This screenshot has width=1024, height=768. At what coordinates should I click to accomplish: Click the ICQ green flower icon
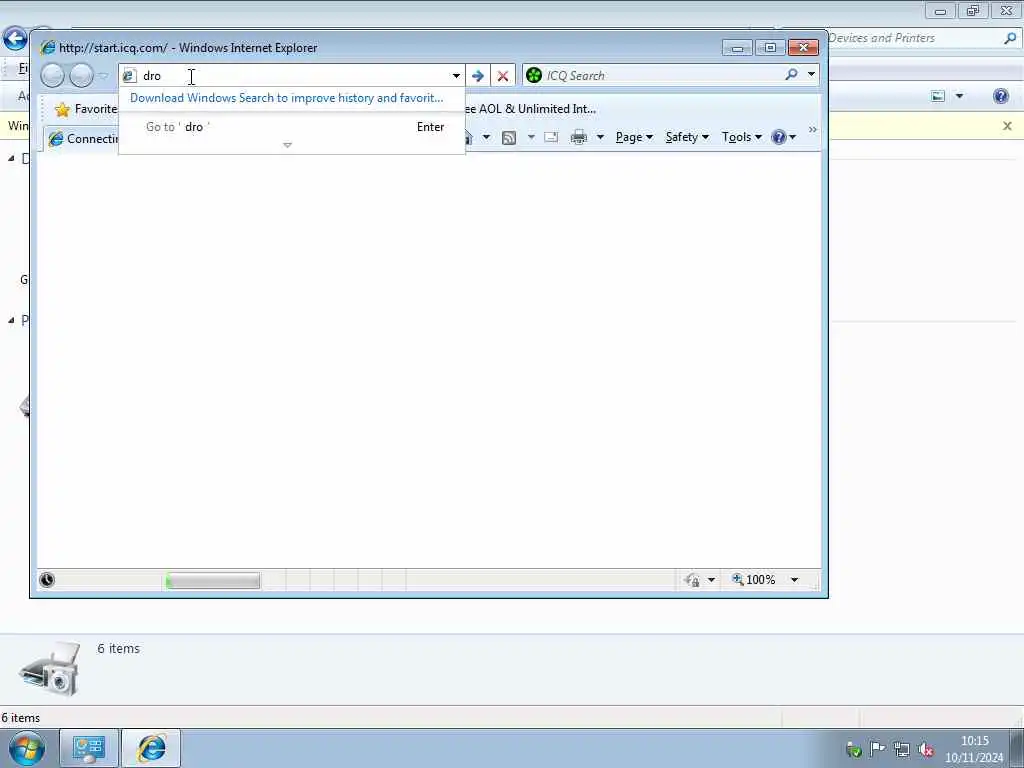pyautogui.click(x=534, y=76)
